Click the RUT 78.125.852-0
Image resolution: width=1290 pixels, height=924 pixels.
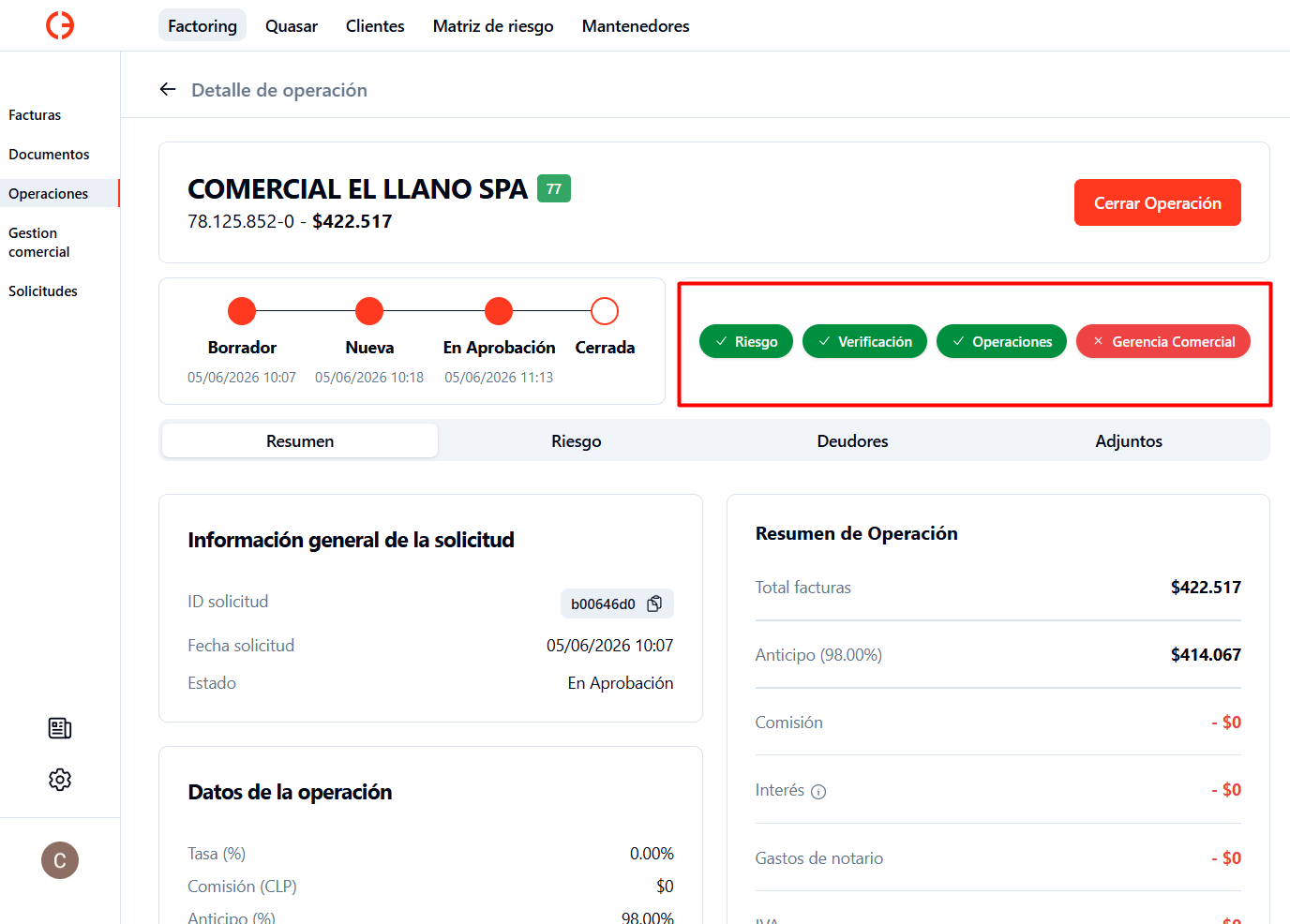(241, 221)
